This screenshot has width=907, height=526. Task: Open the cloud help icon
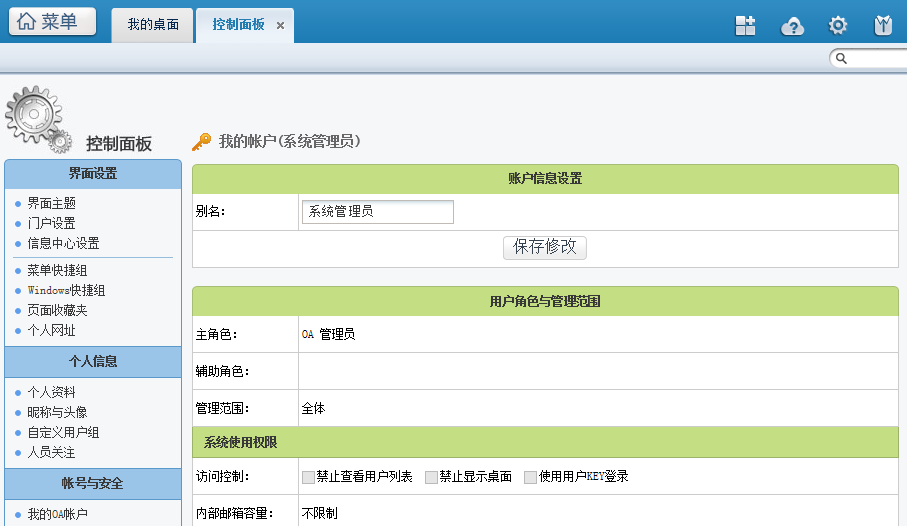click(792, 26)
